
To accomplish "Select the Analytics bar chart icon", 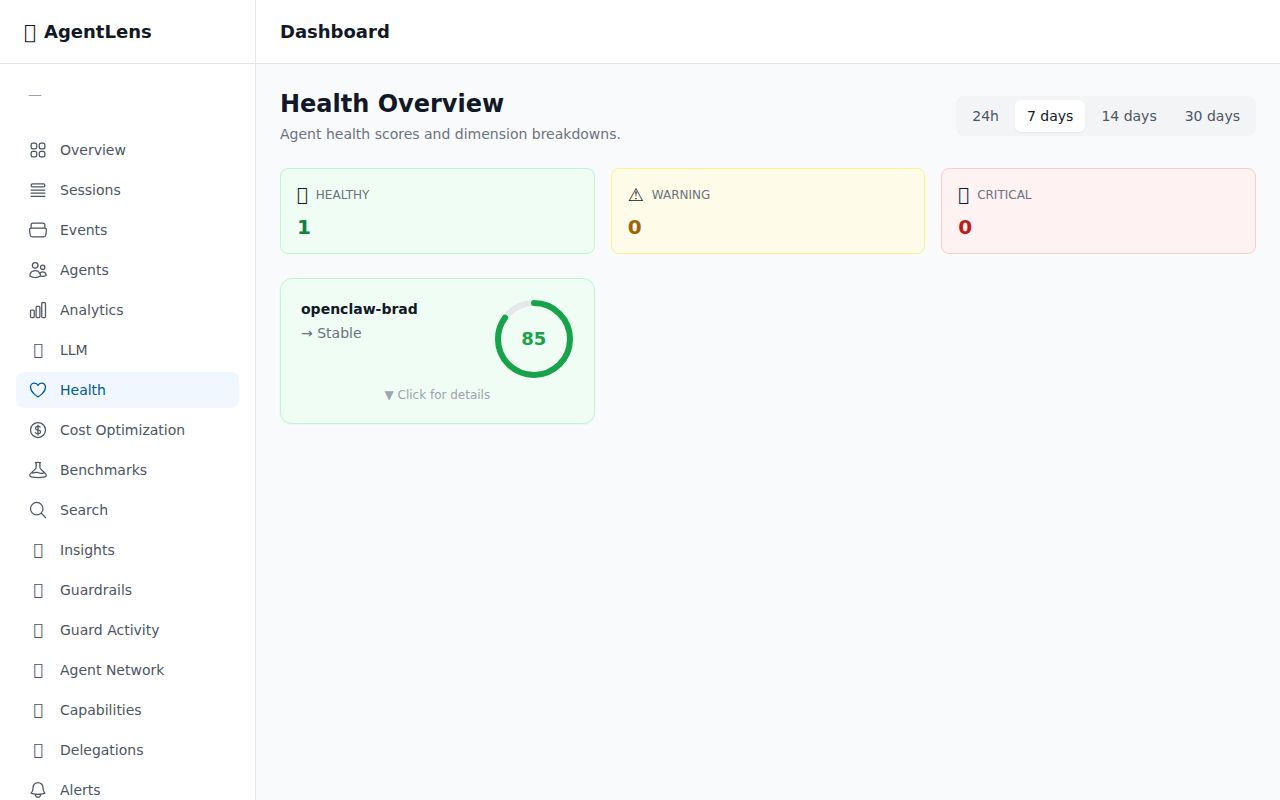I will pos(38,310).
